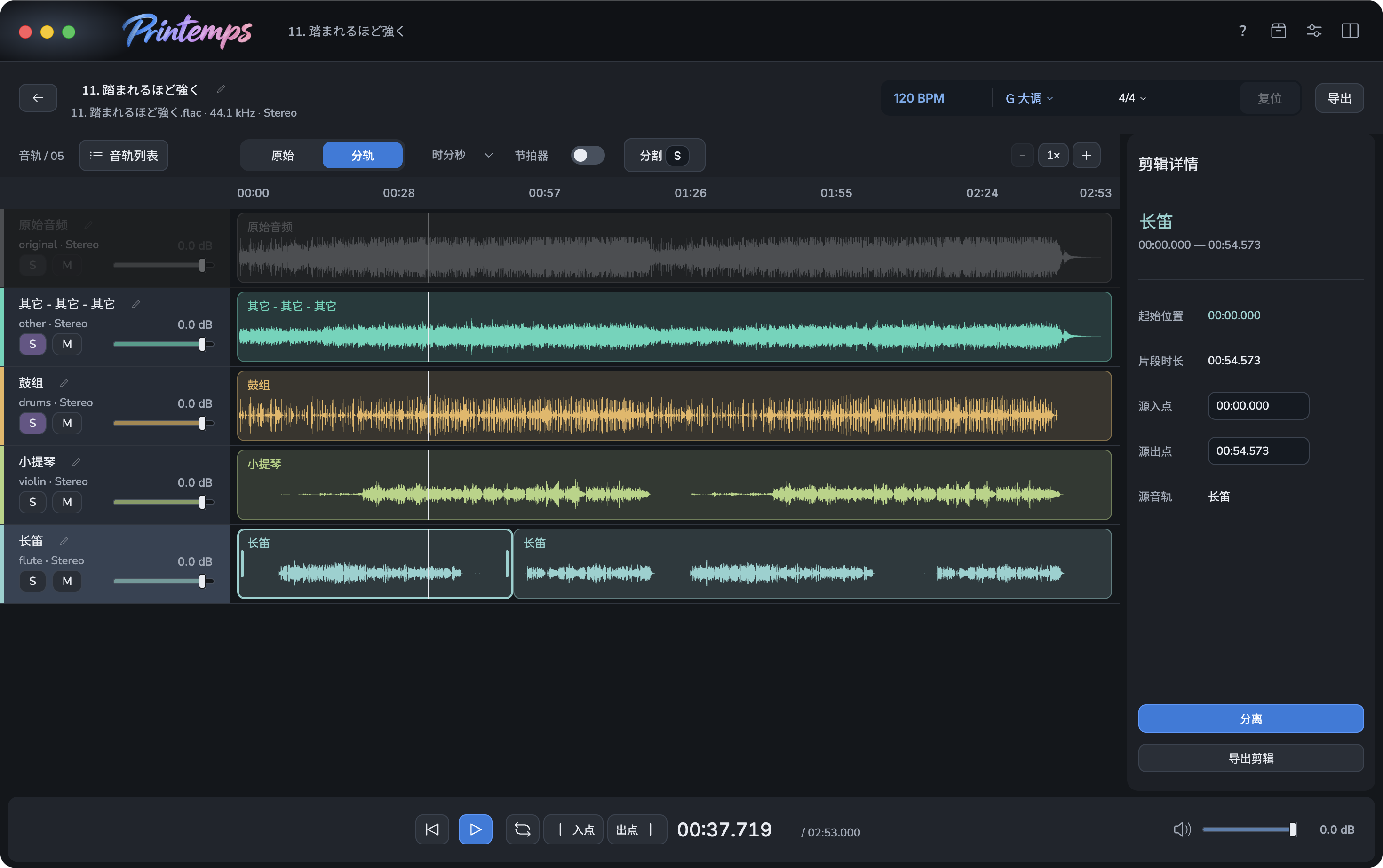Go back with the arrow button
The height and width of the screenshot is (868, 1383).
pos(38,98)
